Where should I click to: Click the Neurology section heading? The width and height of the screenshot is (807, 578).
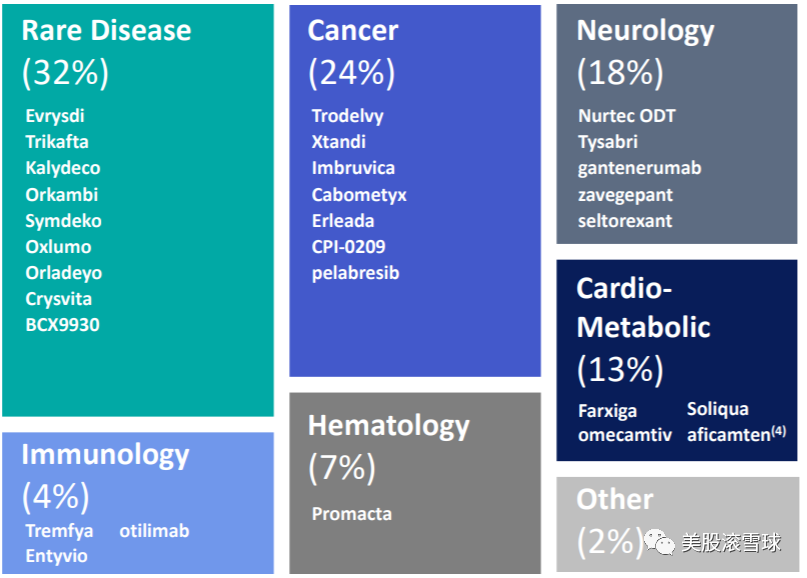tap(645, 30)
